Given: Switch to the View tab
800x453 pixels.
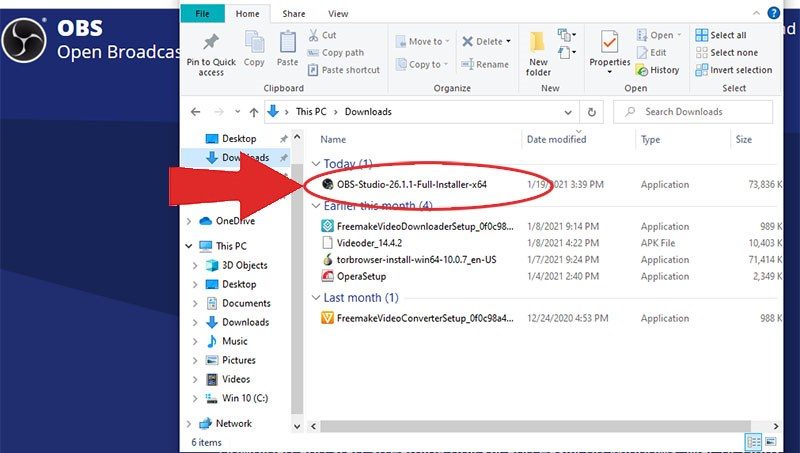Looking at the screenshot, I should point(338,14).
